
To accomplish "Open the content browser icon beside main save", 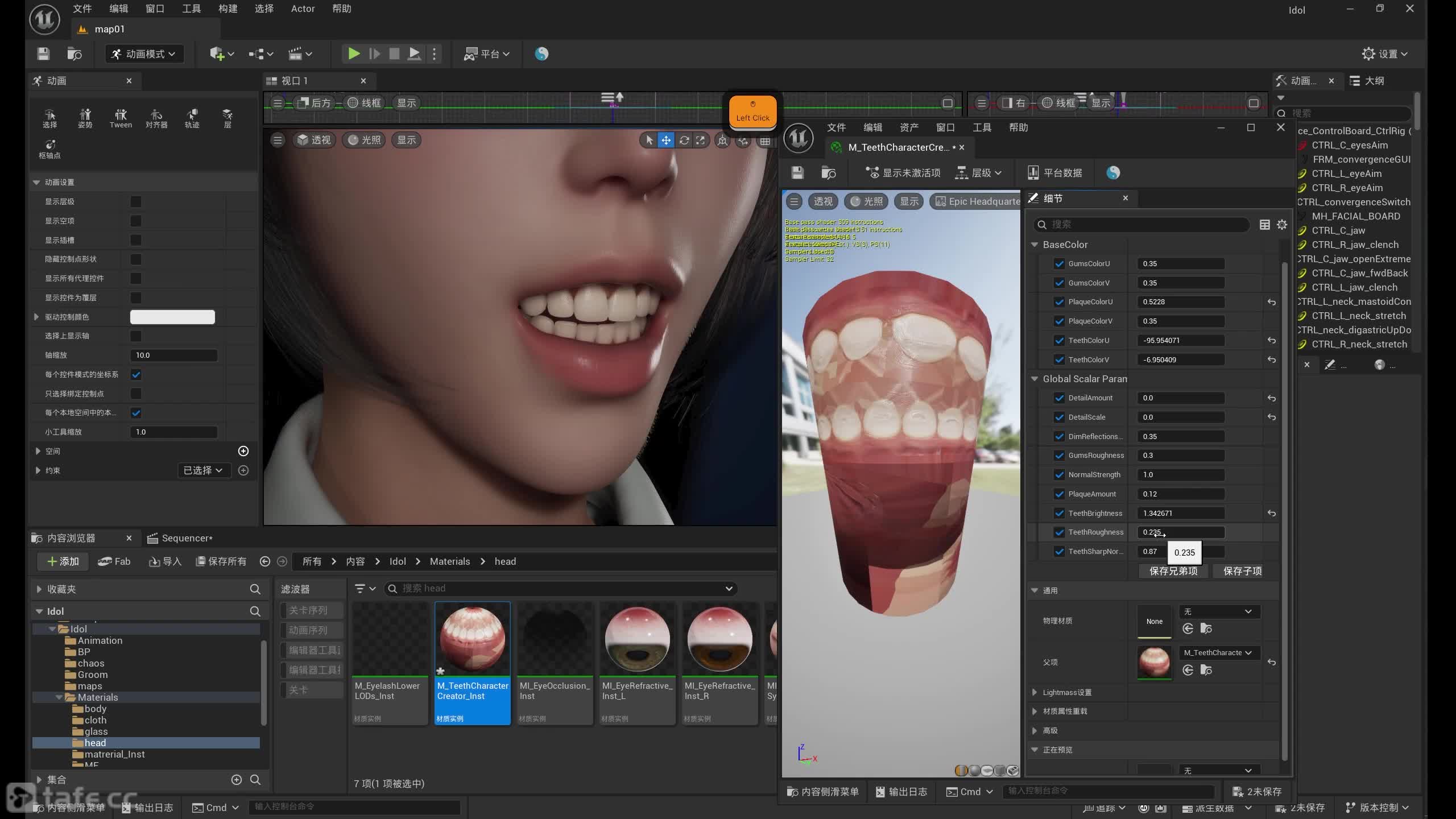I will pyautogui.click(x=75, y=53).
